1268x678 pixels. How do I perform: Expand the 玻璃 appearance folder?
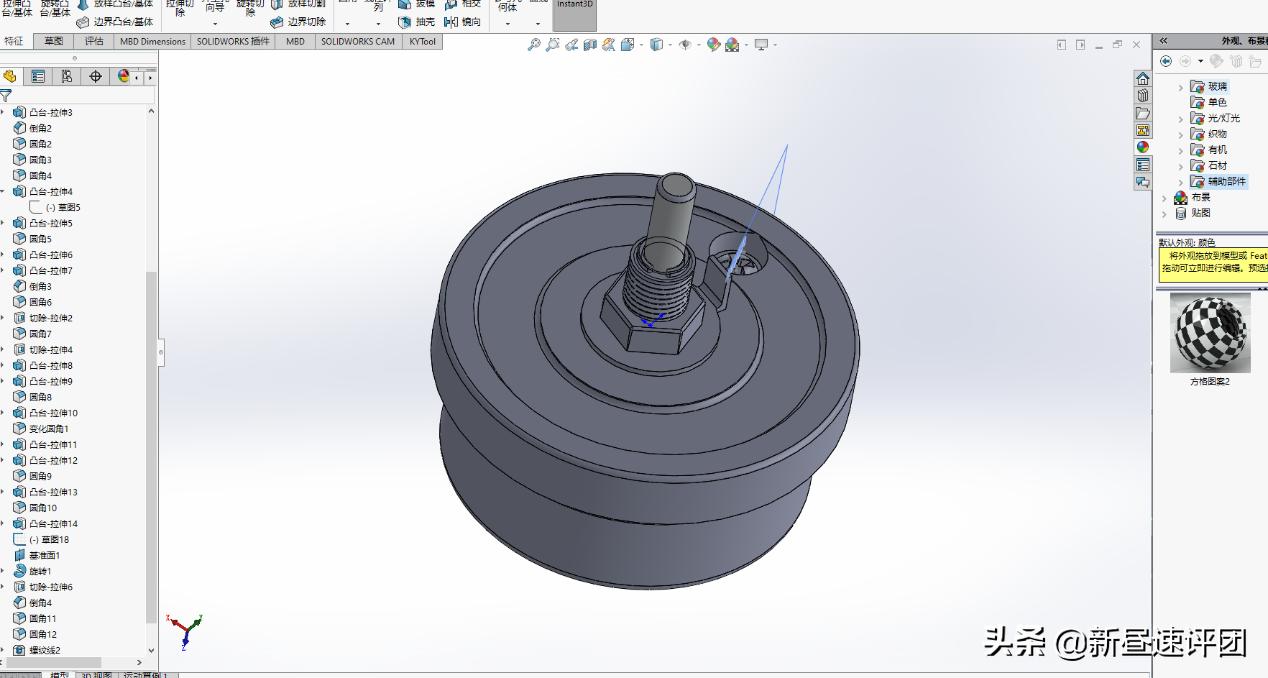point(1180,87)
